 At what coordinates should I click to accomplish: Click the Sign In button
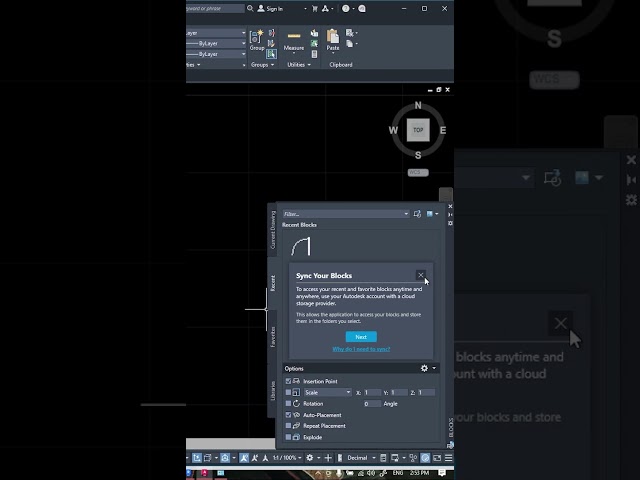click(x=271, y=9)
